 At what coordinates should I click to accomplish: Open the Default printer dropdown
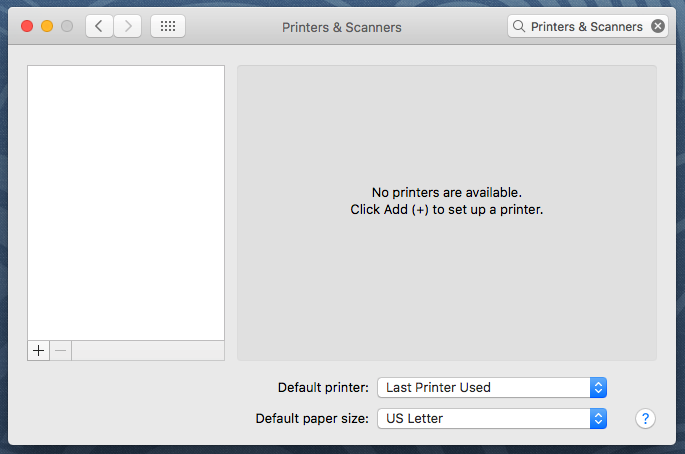(x=492, y=387)
